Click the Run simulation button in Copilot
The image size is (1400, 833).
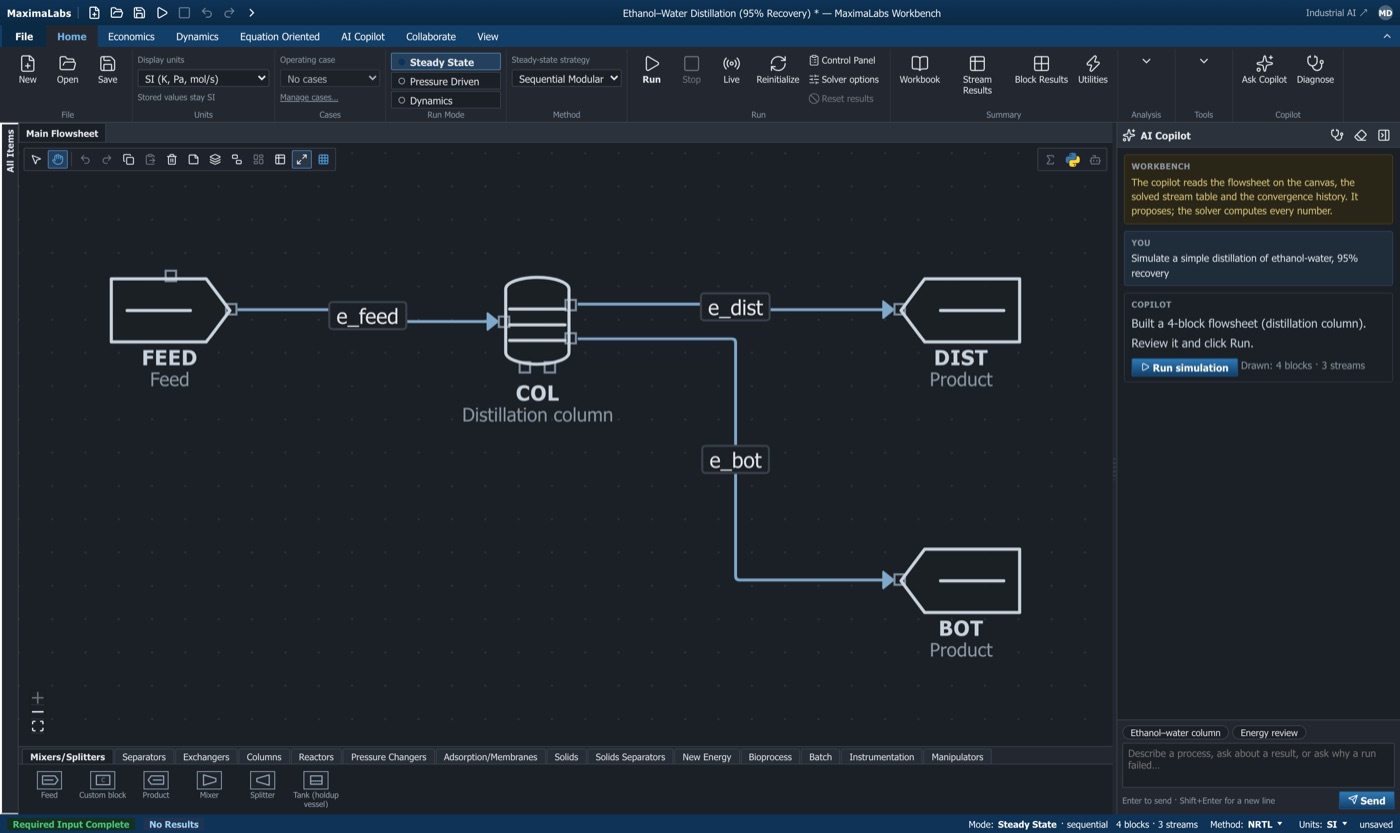click(x=1184, y=367)
